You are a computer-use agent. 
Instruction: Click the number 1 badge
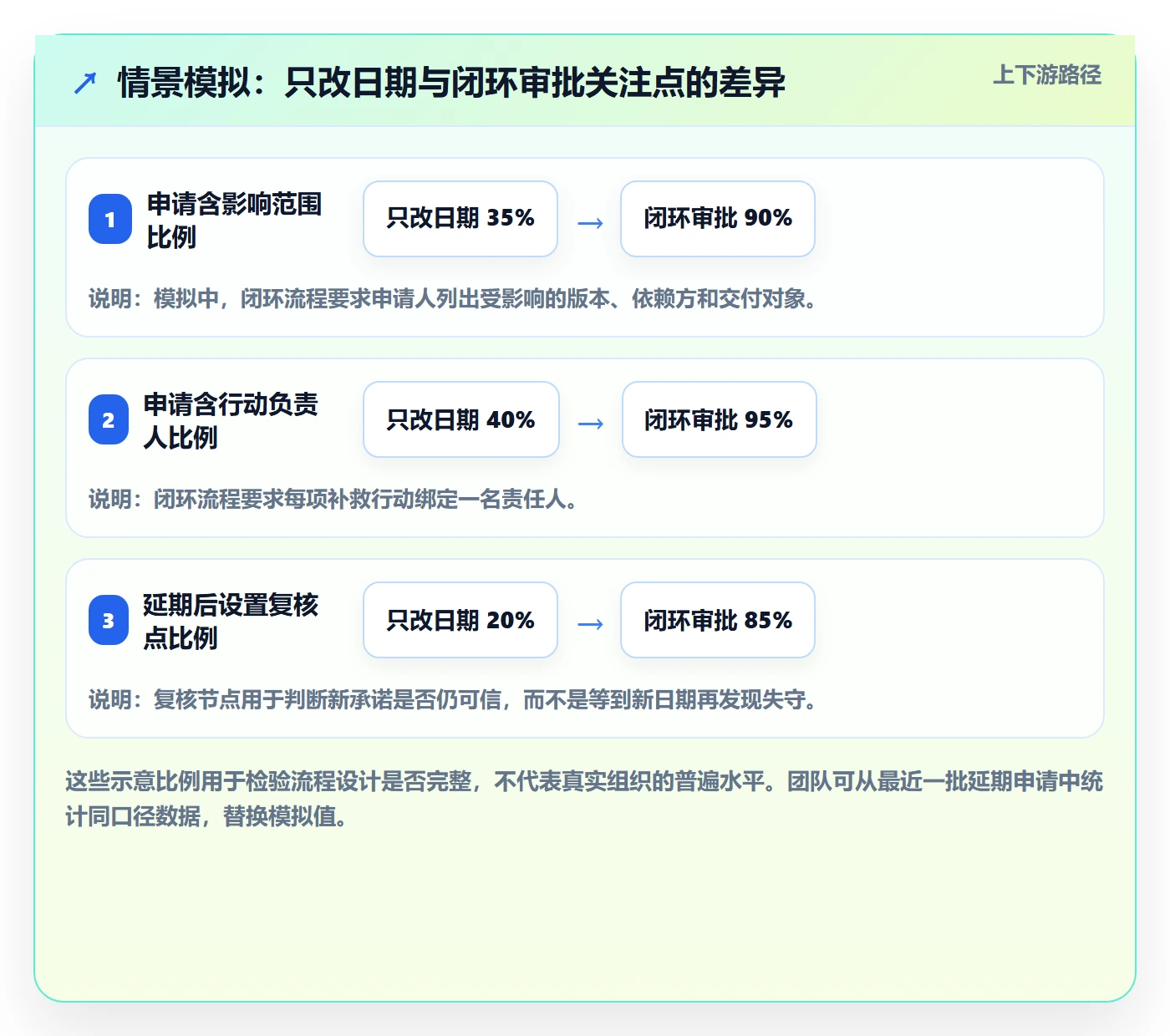point(110,219)
